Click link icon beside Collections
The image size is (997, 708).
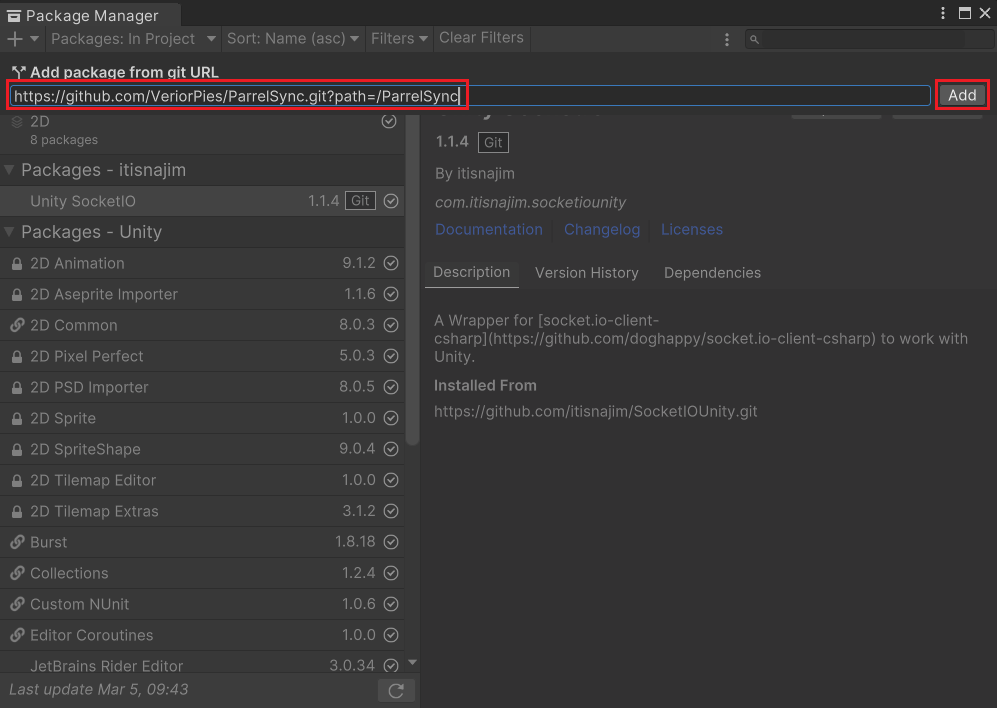(17, 573)
